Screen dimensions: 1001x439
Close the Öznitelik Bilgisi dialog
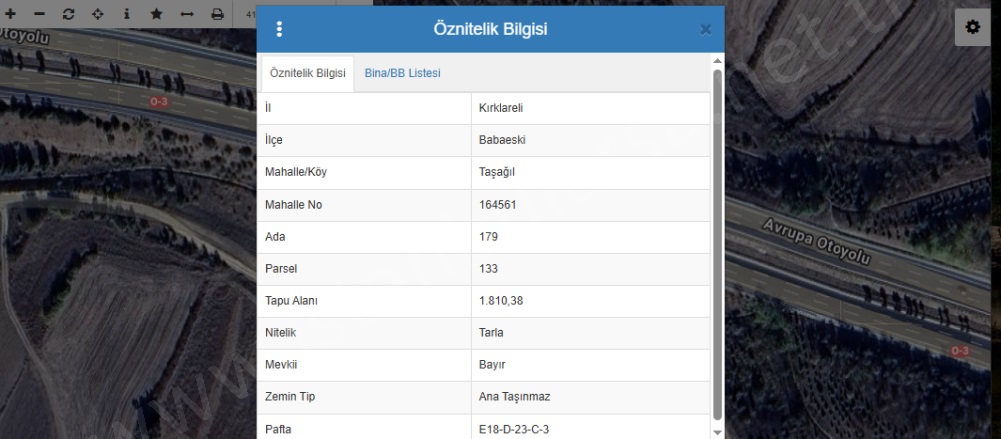[705, 29]
